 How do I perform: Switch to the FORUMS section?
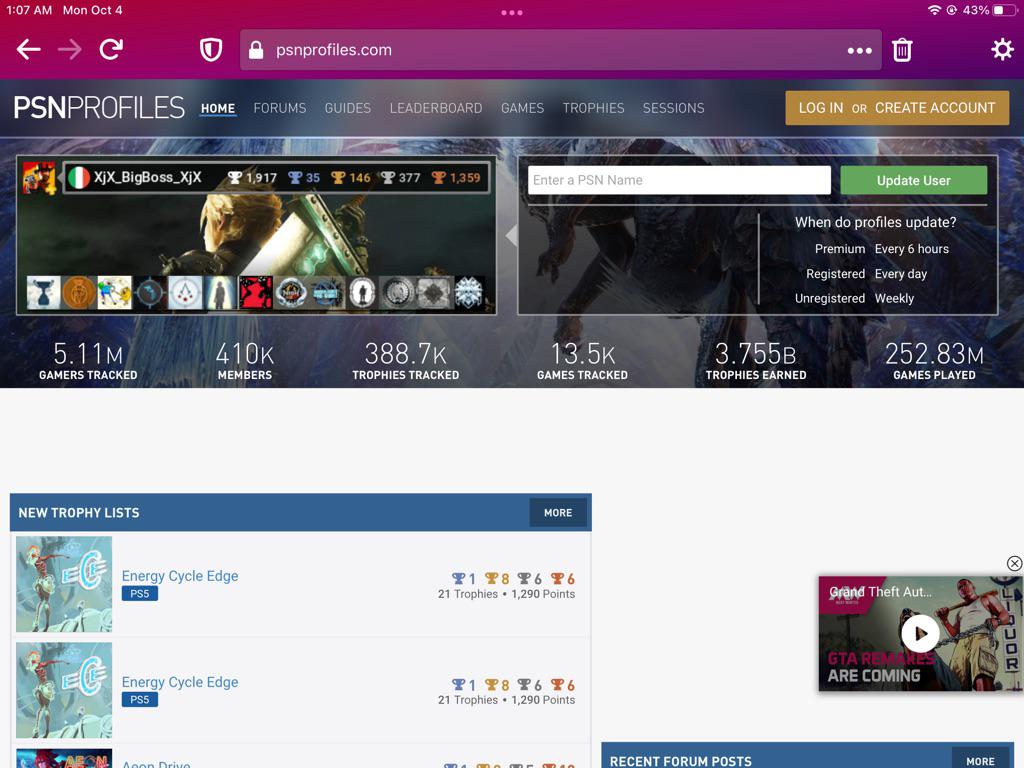click(280, 108)
